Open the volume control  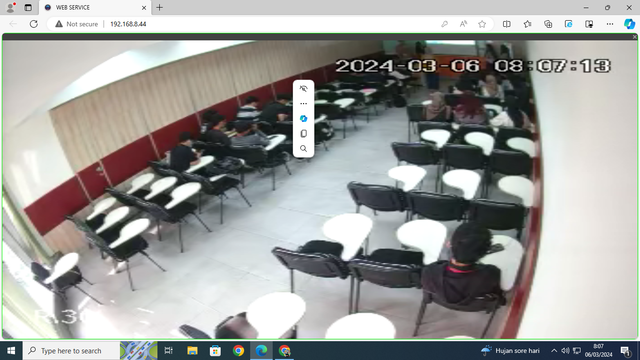(565, 351)
